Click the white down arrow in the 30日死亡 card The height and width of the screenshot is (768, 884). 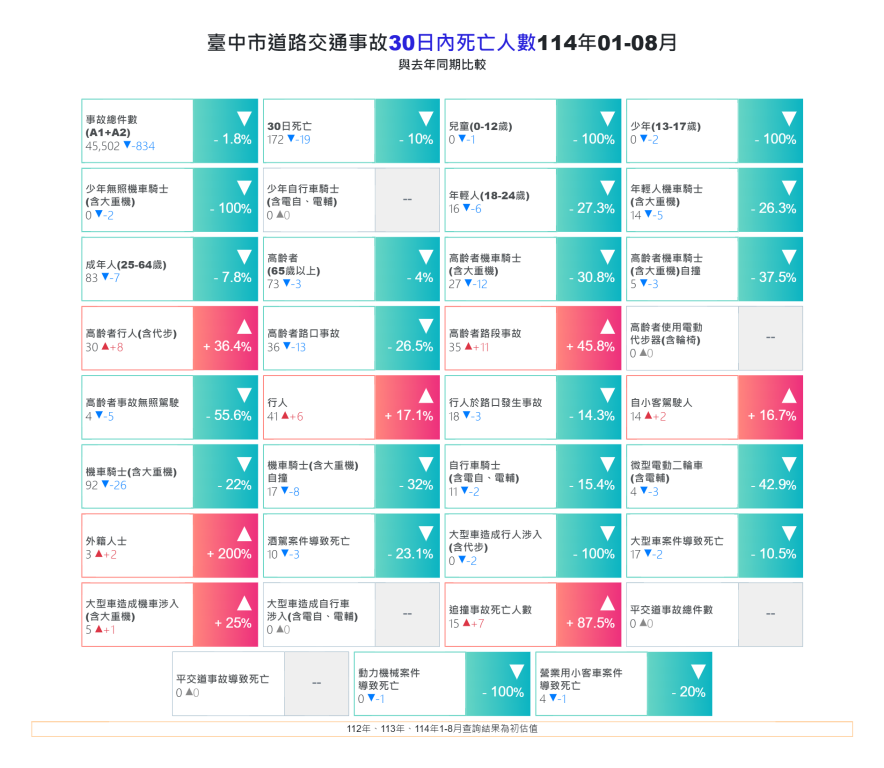(426, 118)
